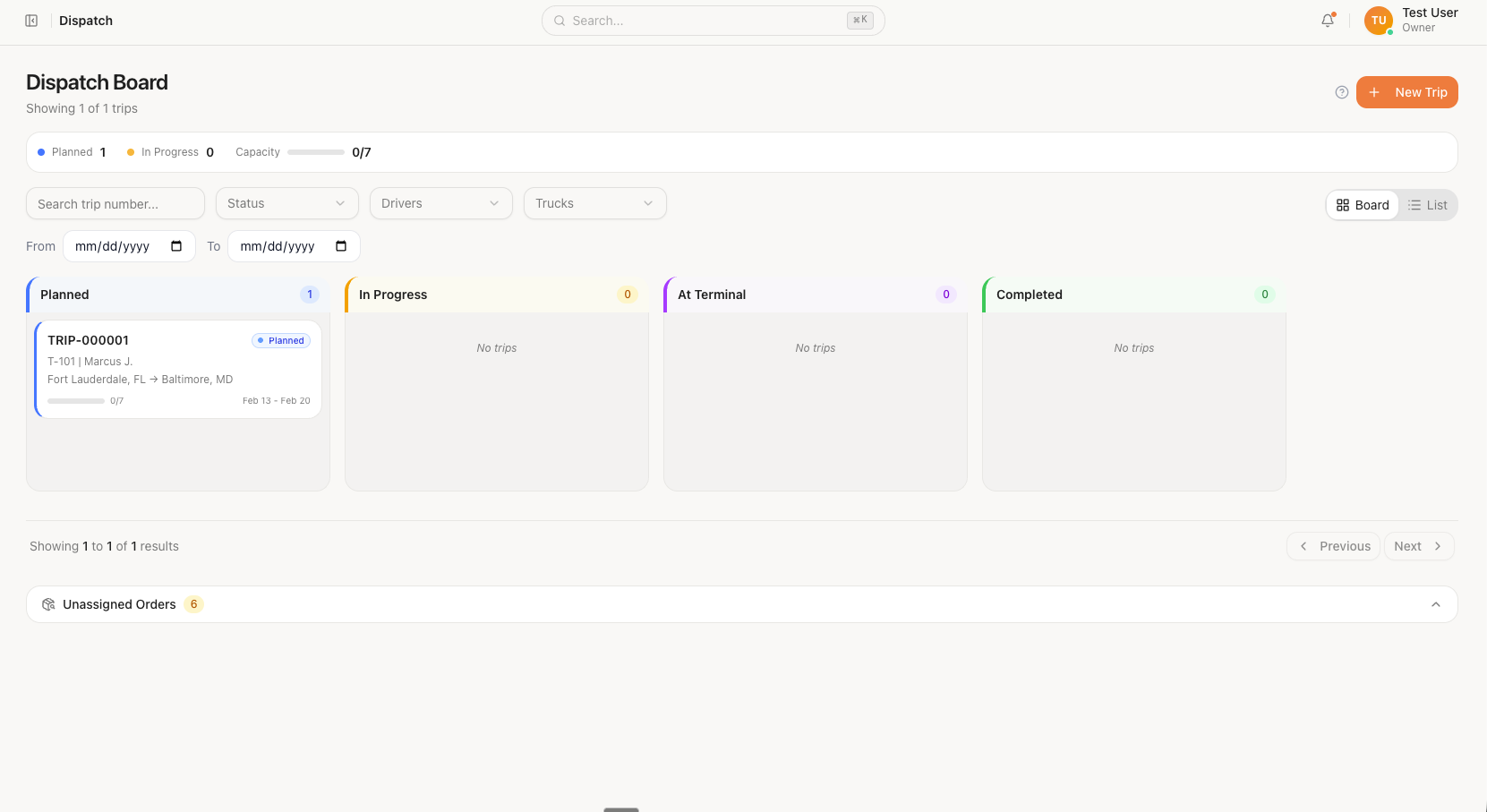
Task: Create a New Trip
Action: (x=1406, y=92)
